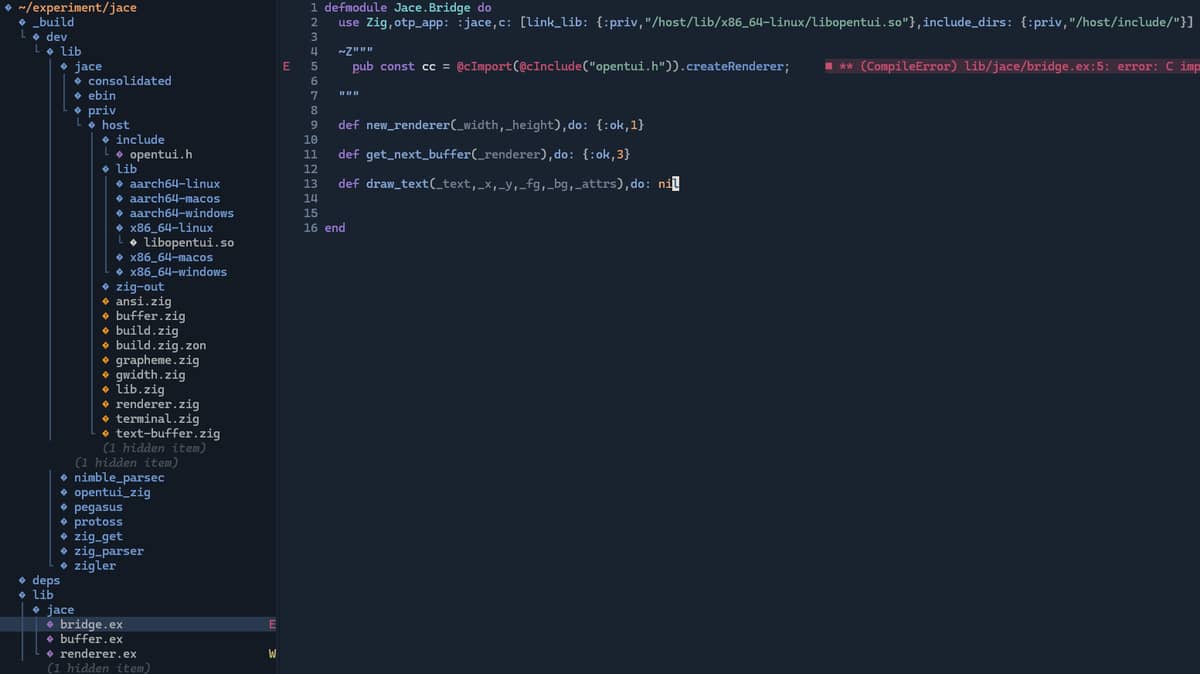Click the bridge.ex Elixir file icon
The image size is (1200, 674).
pyautogui.click(x=50, y=625)
